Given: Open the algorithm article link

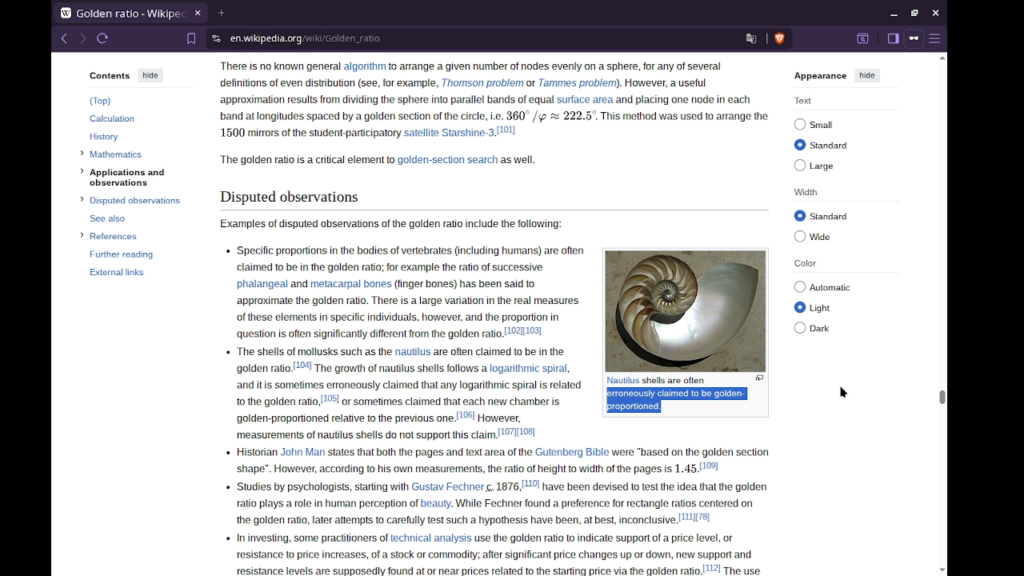Looking at the screenshot, I should click(364, 66).
